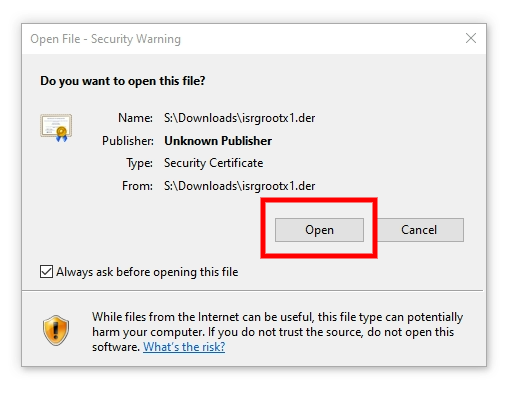Screen dimensions: 517x397
Task: Click the Open button
Action: point(319,230)
